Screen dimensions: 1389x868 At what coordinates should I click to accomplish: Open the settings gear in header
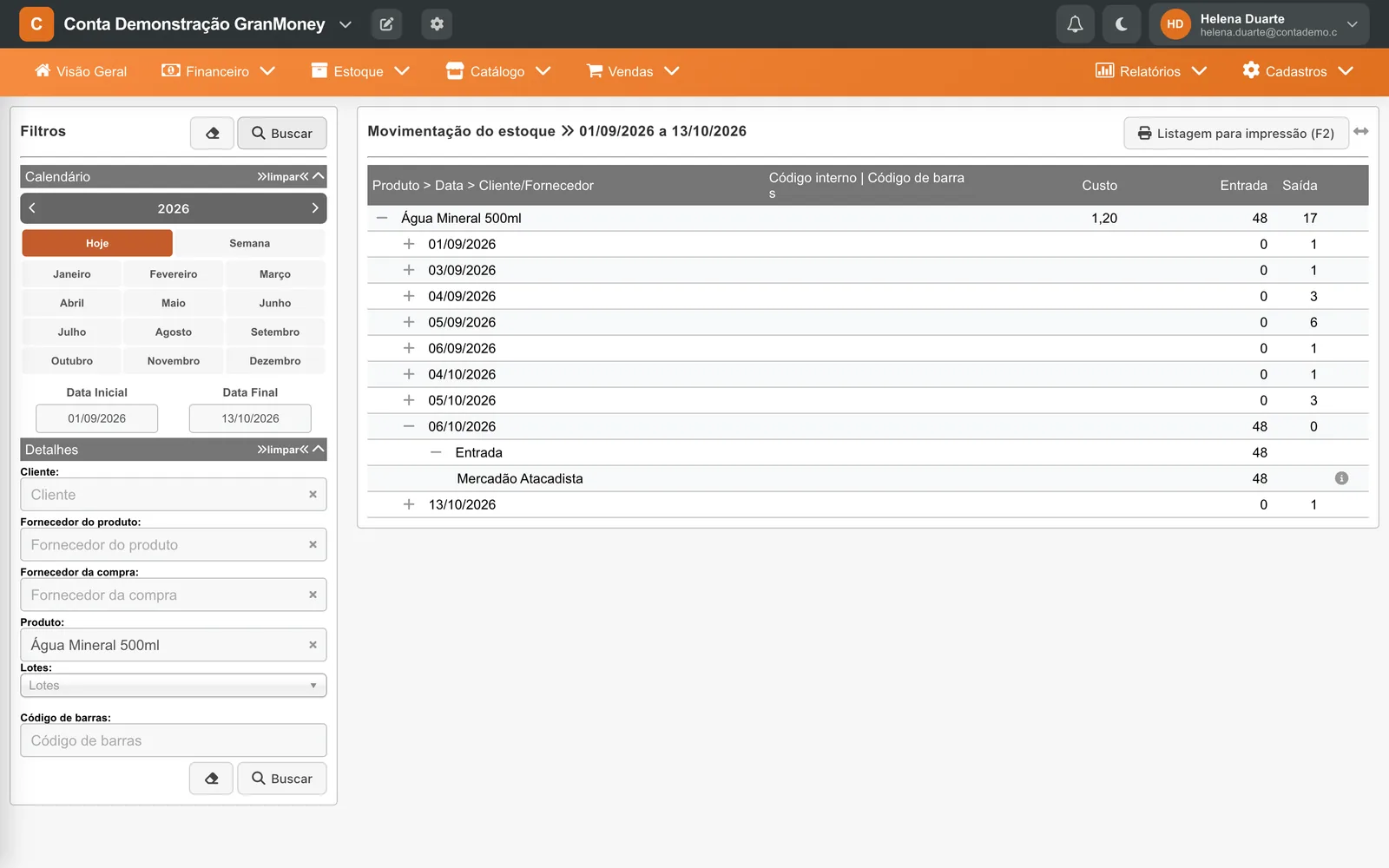point(437,24)
